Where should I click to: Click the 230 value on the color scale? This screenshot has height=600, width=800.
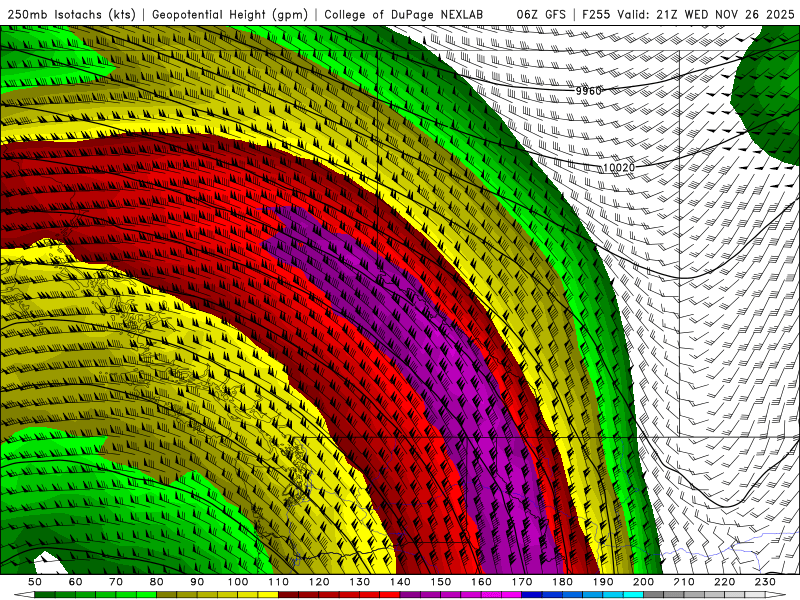tap(765, 582)
